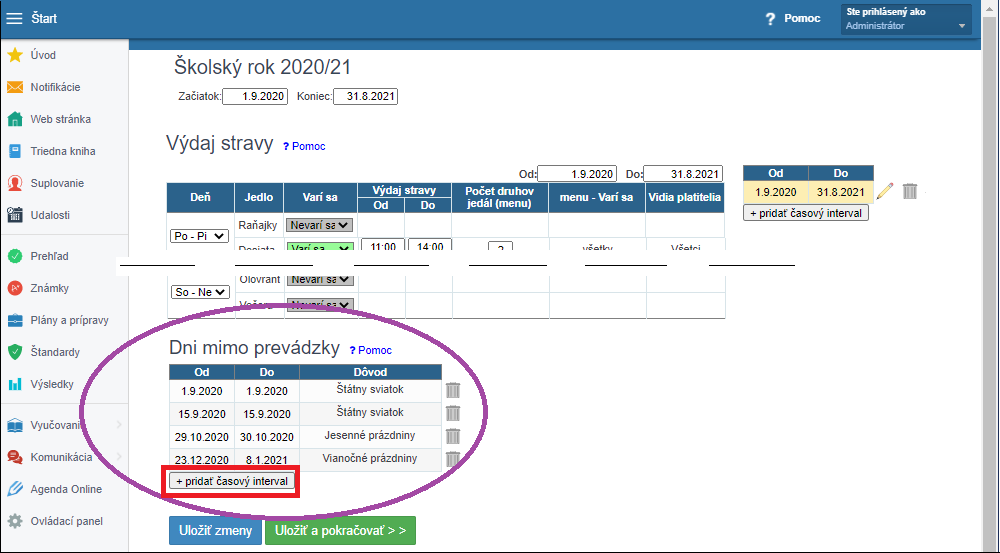
Task: Expand the Po - Pi day dropdown
Action: tap(201, 236)
